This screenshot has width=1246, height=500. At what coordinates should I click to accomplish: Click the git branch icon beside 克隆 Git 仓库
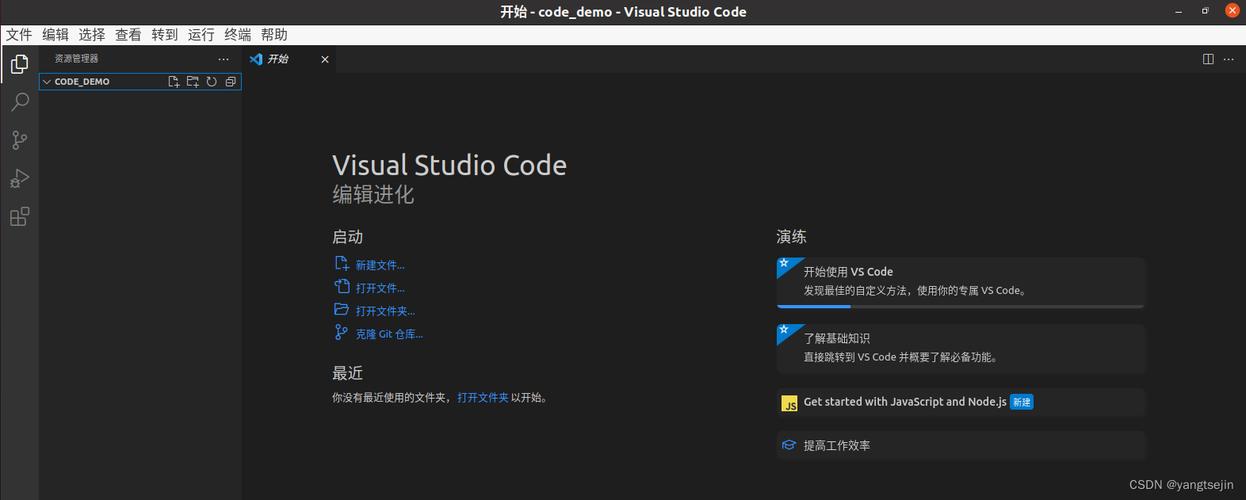342,333
